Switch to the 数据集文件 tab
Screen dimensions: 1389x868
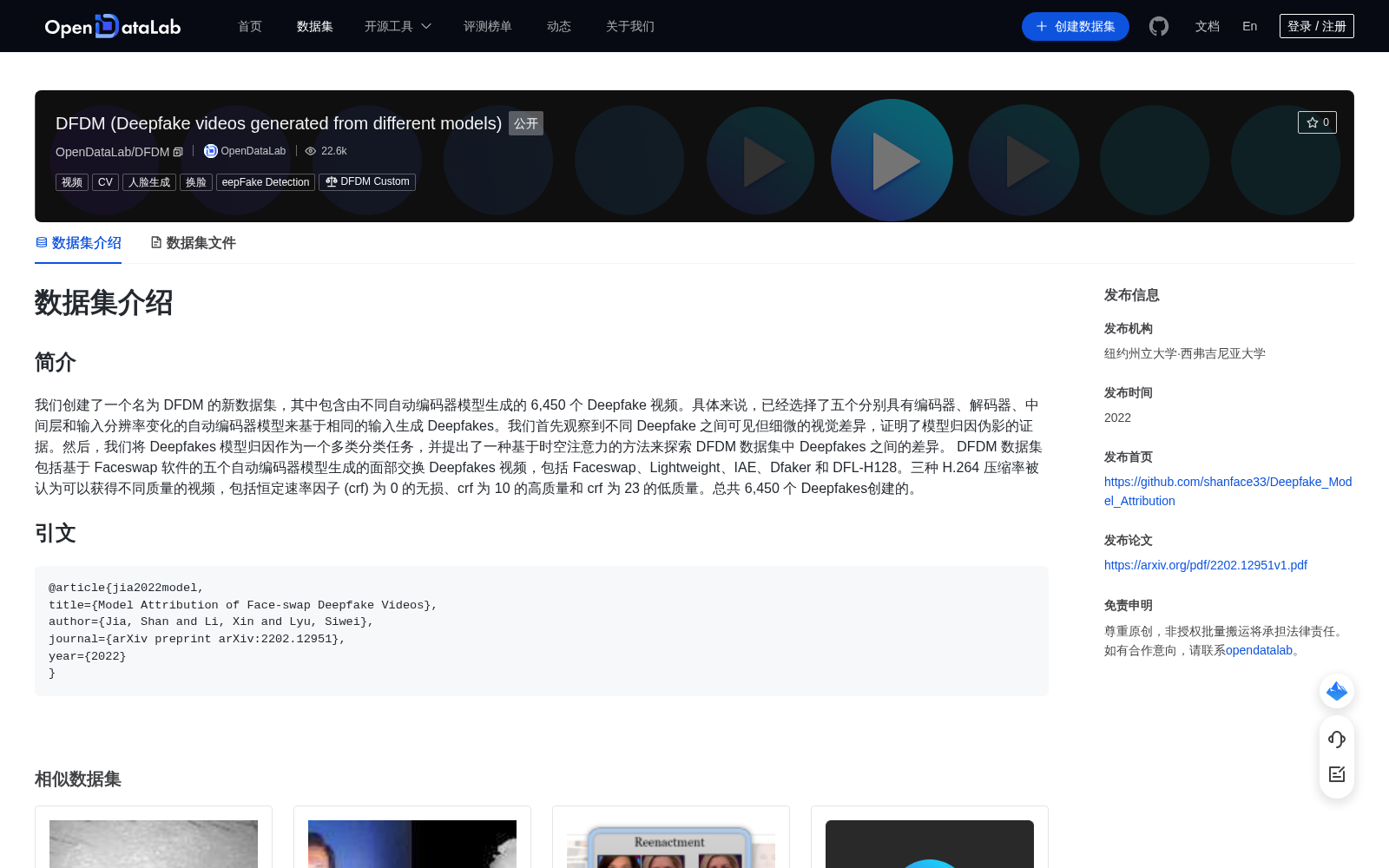click(193, 243)
